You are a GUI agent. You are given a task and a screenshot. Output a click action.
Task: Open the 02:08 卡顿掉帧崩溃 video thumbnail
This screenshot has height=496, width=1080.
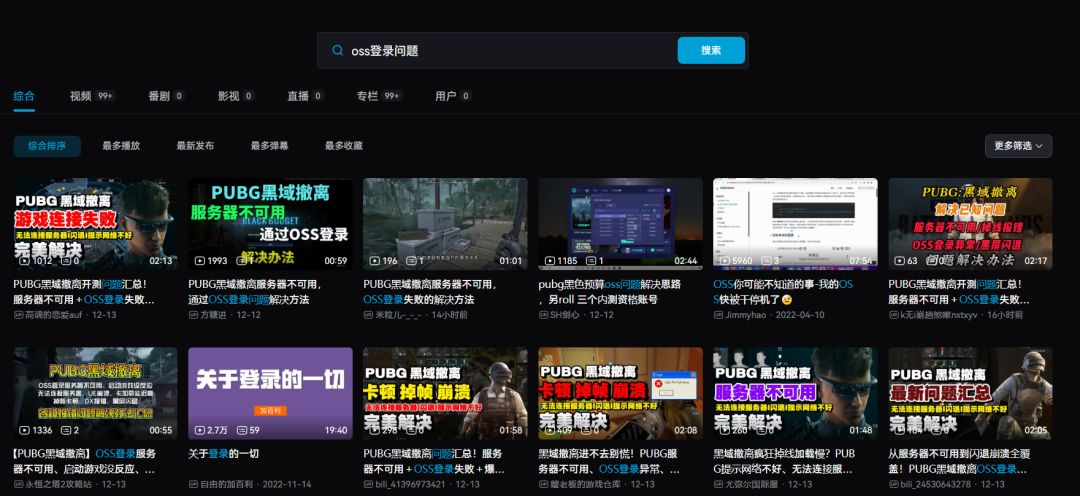(x=621, y=393)
